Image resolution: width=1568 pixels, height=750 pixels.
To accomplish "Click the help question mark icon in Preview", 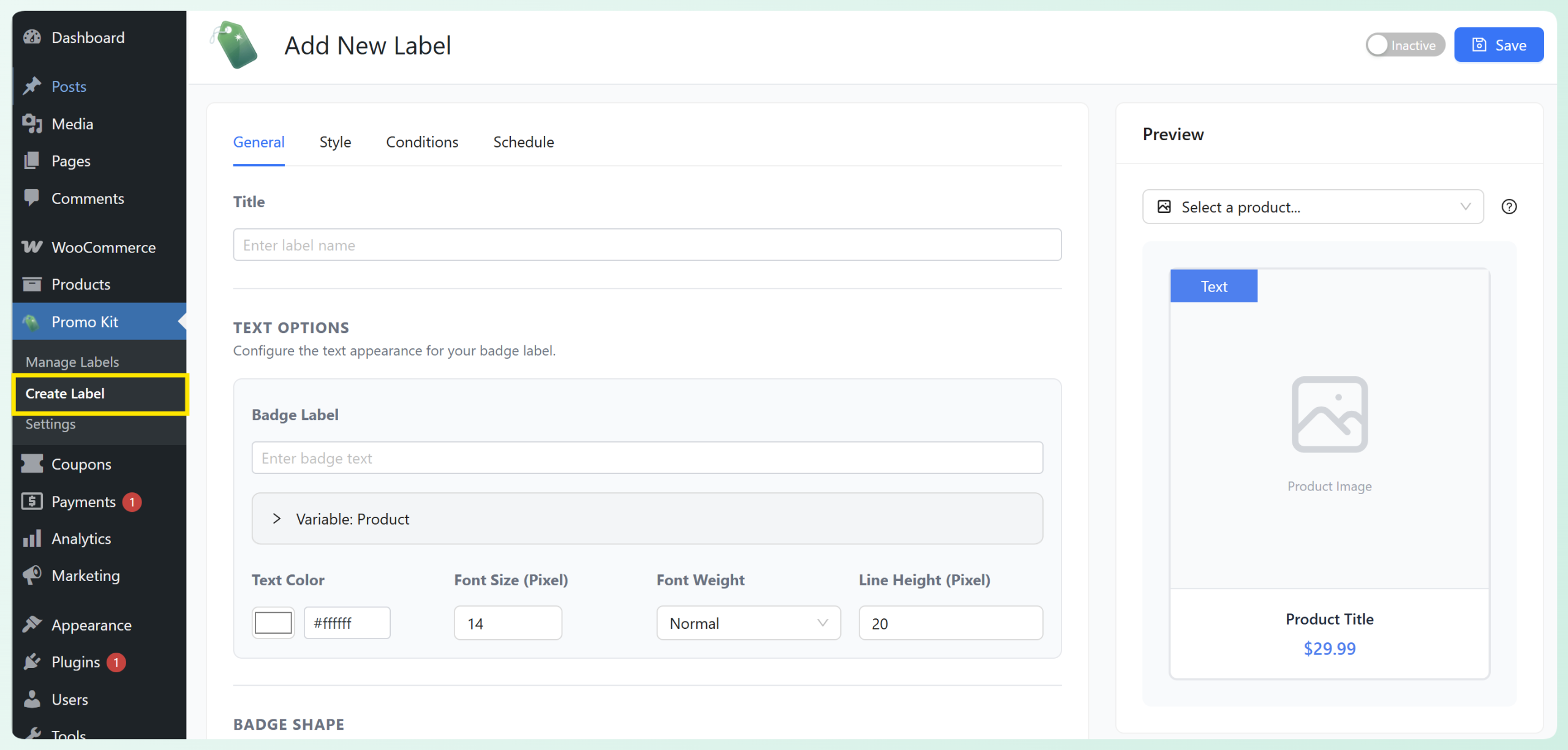I will pos(1509,207).
